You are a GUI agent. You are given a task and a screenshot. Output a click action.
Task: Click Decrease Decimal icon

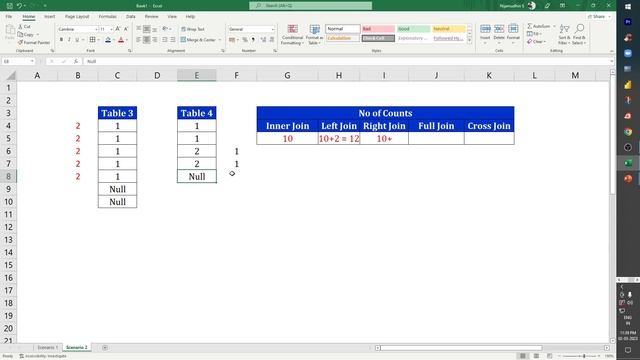[272, 40]
